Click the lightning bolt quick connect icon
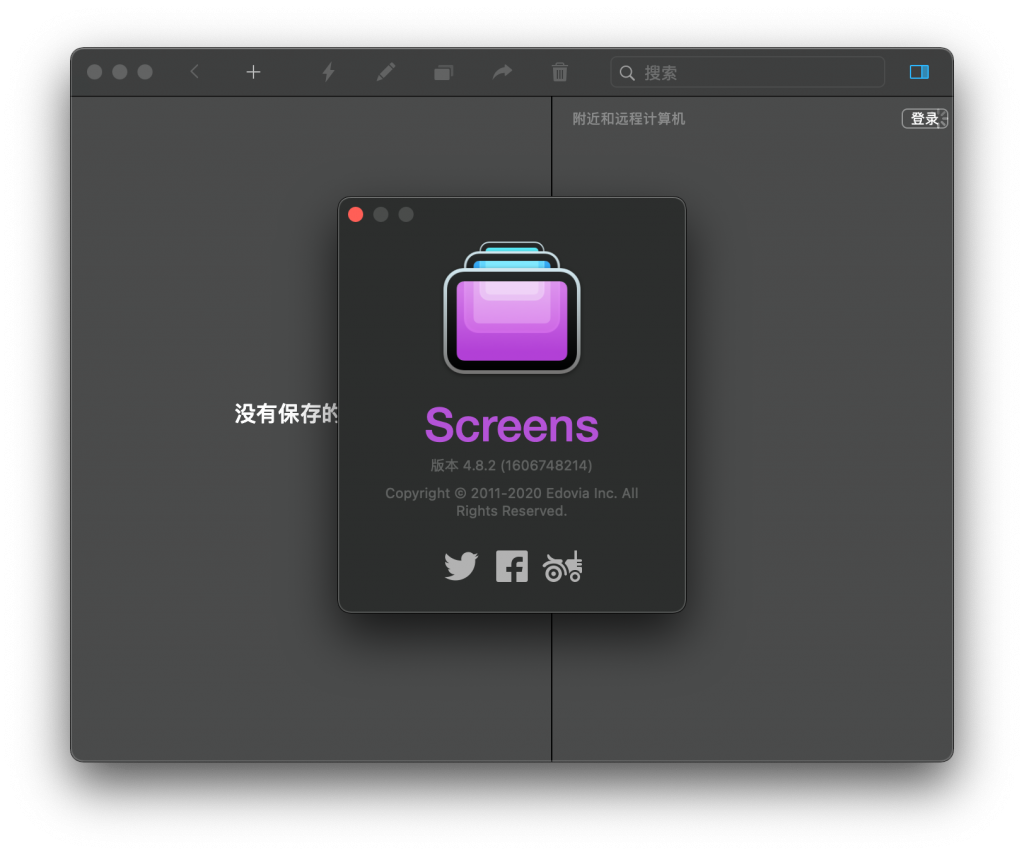 coord(328,72)
